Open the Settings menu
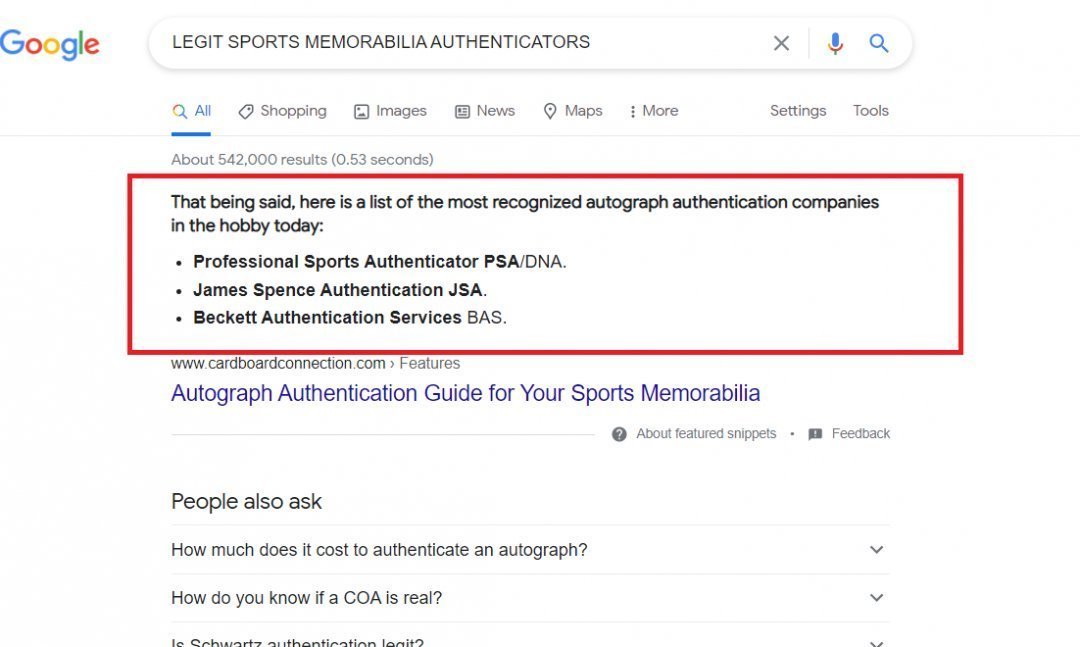 point(798,111)
